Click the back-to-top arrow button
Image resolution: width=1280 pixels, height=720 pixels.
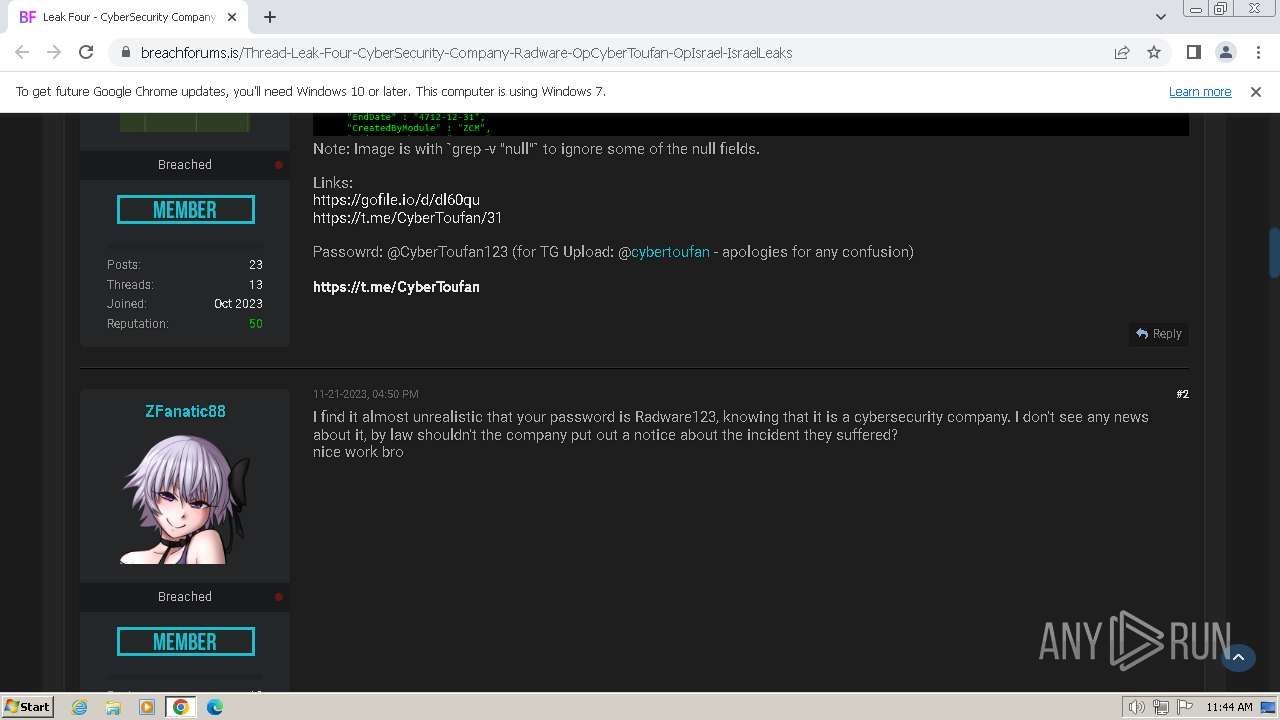(1238, 657)
